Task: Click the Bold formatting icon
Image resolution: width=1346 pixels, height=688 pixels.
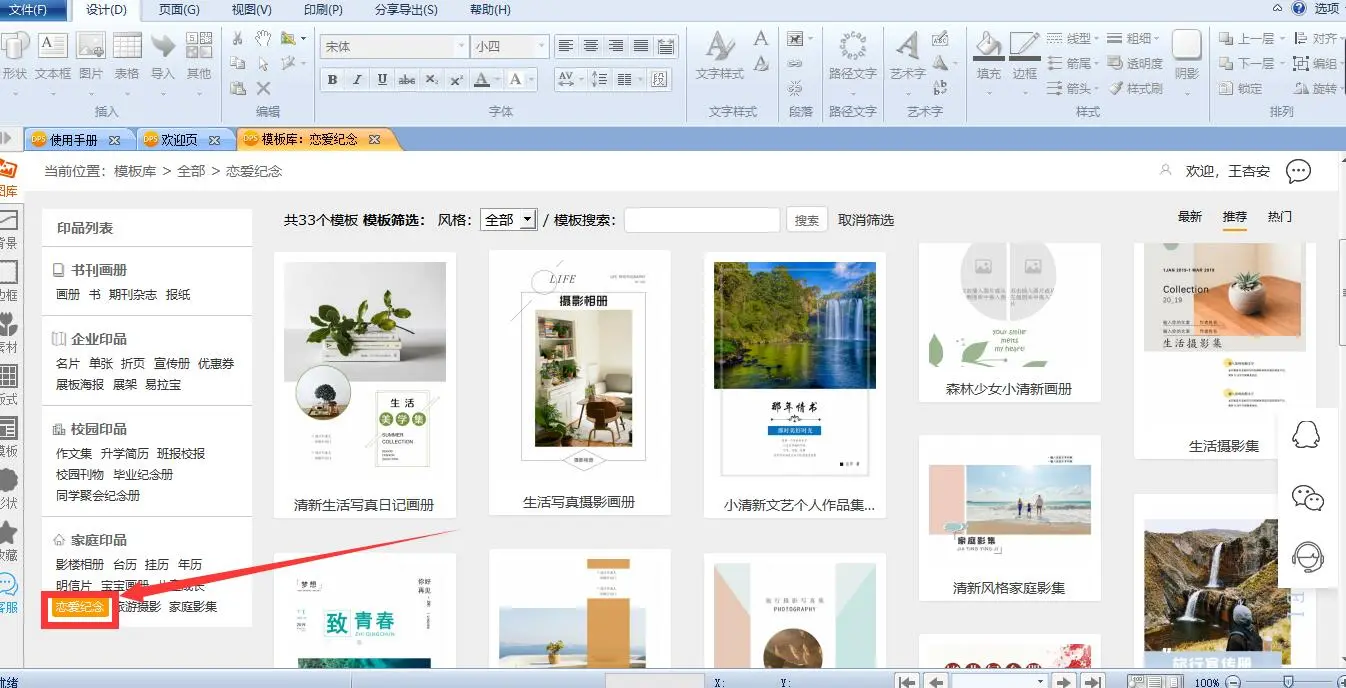Action: [x=332, y=80]
